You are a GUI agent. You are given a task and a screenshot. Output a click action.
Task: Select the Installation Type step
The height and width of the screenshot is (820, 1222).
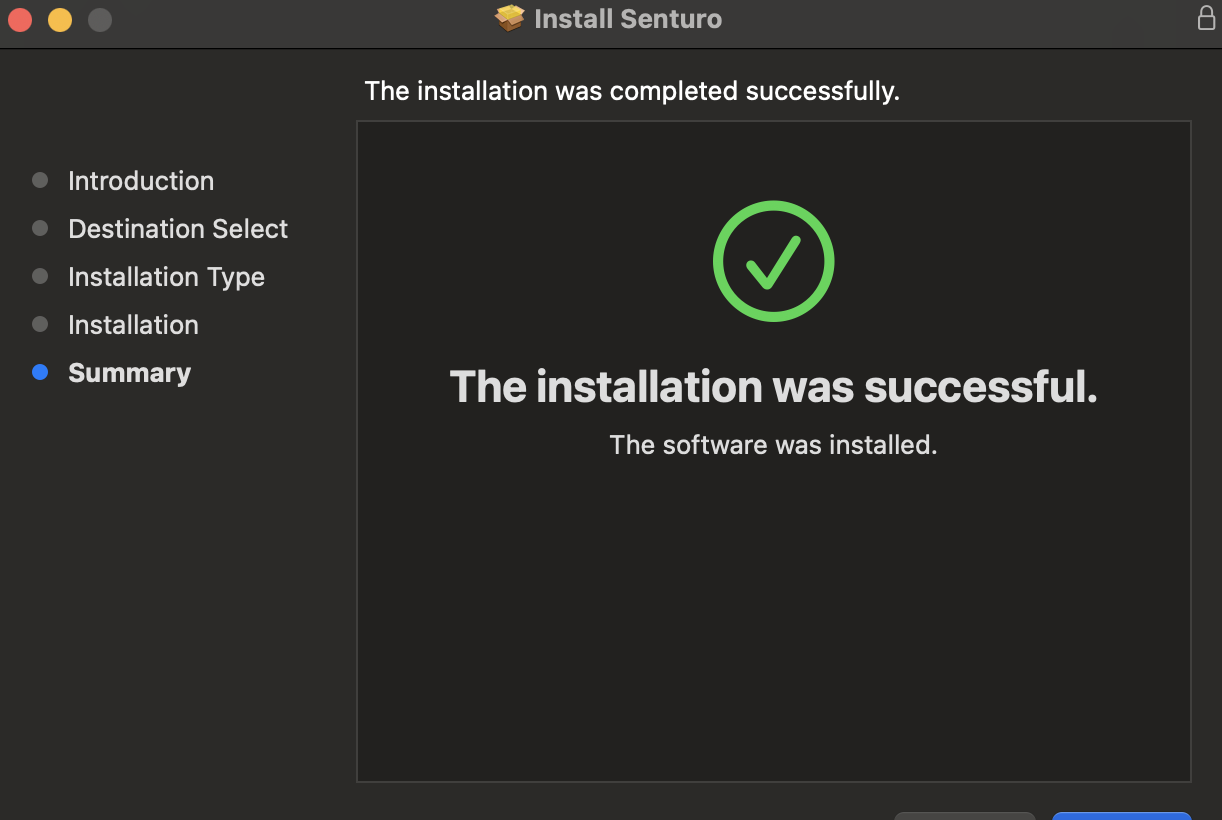pyautogui.click(x=166, y=277)
